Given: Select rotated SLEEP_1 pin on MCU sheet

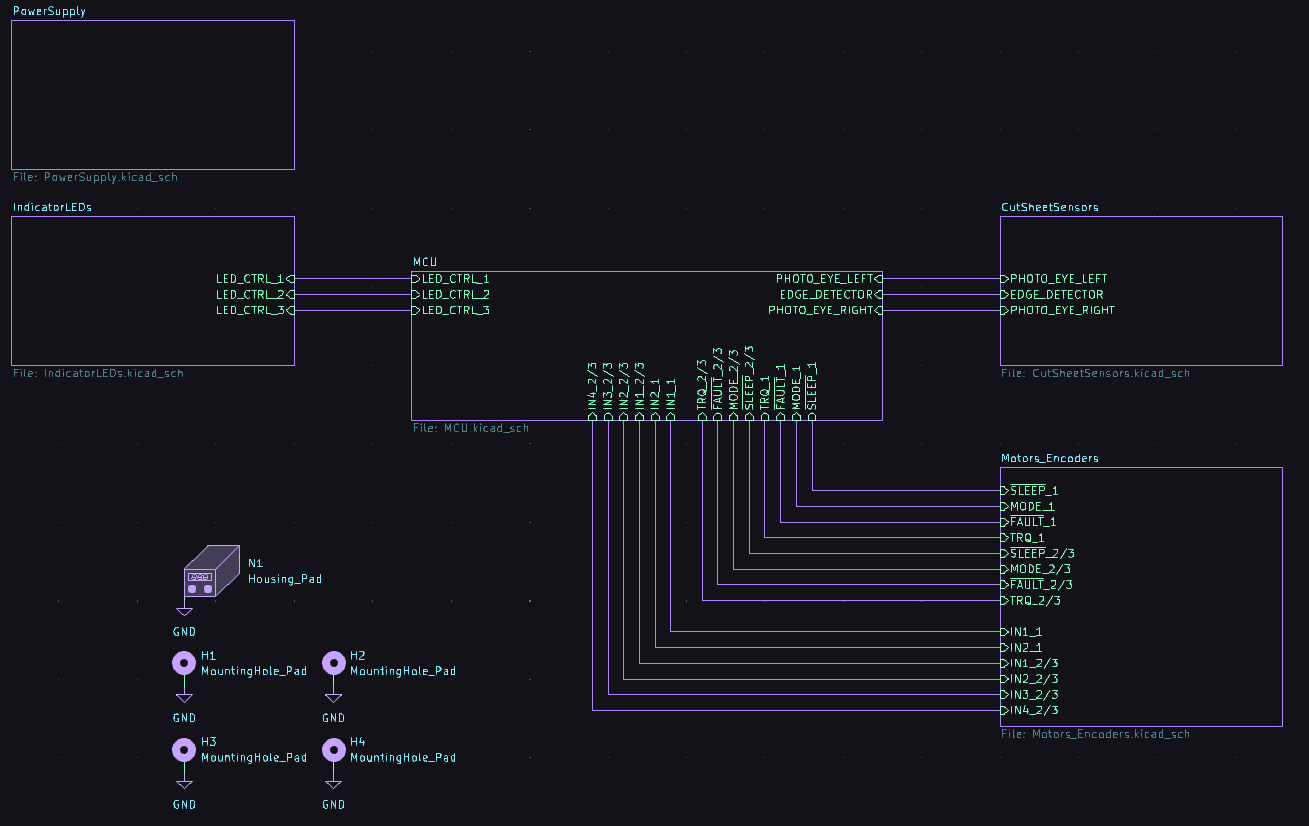Looking at the screenshot, I should tap(811, 391).
